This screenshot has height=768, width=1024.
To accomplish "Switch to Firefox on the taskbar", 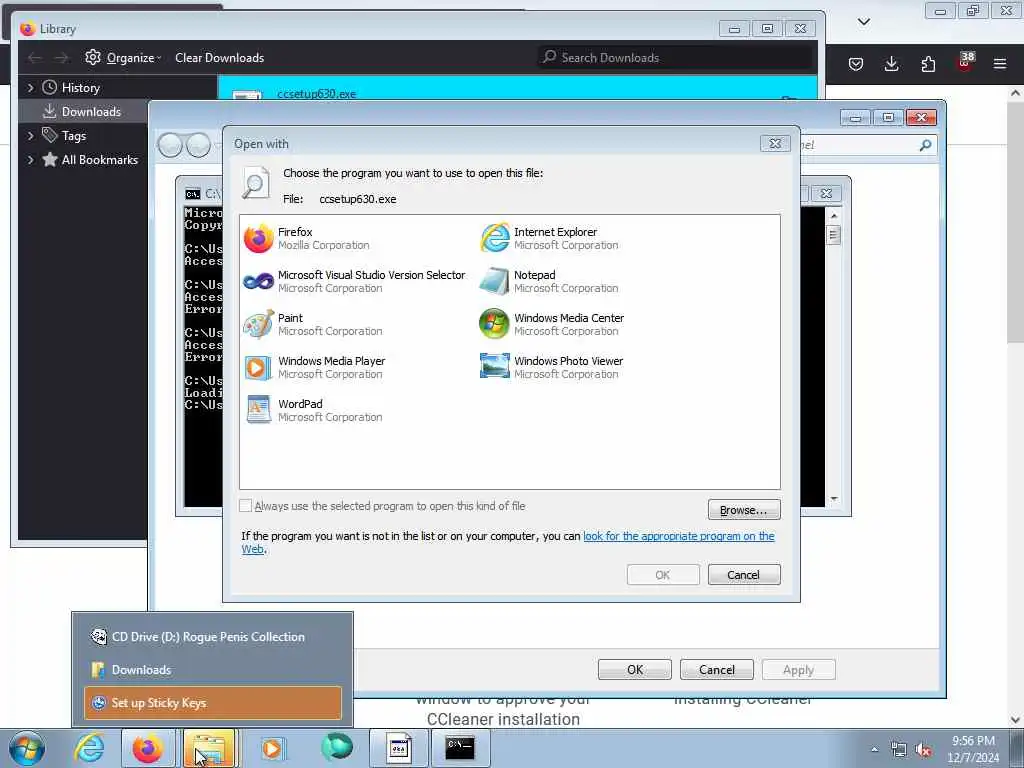I will click(x=148, y=748).
